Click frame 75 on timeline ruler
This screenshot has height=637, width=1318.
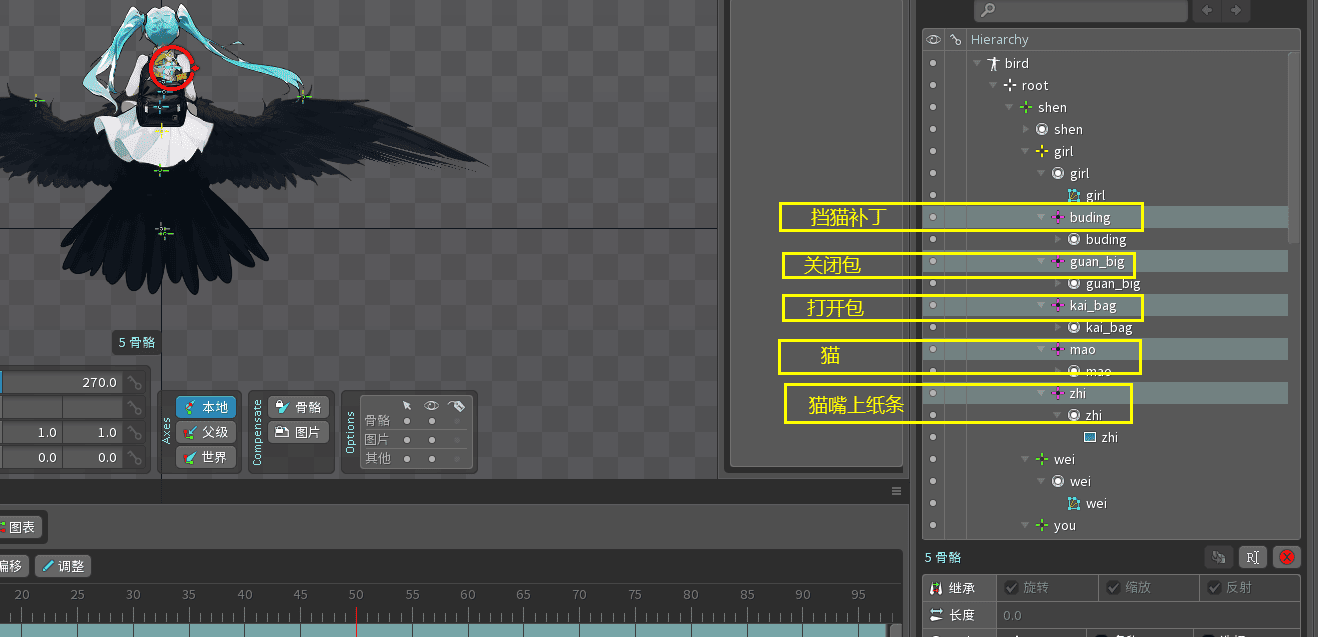[x=636, y=595]
